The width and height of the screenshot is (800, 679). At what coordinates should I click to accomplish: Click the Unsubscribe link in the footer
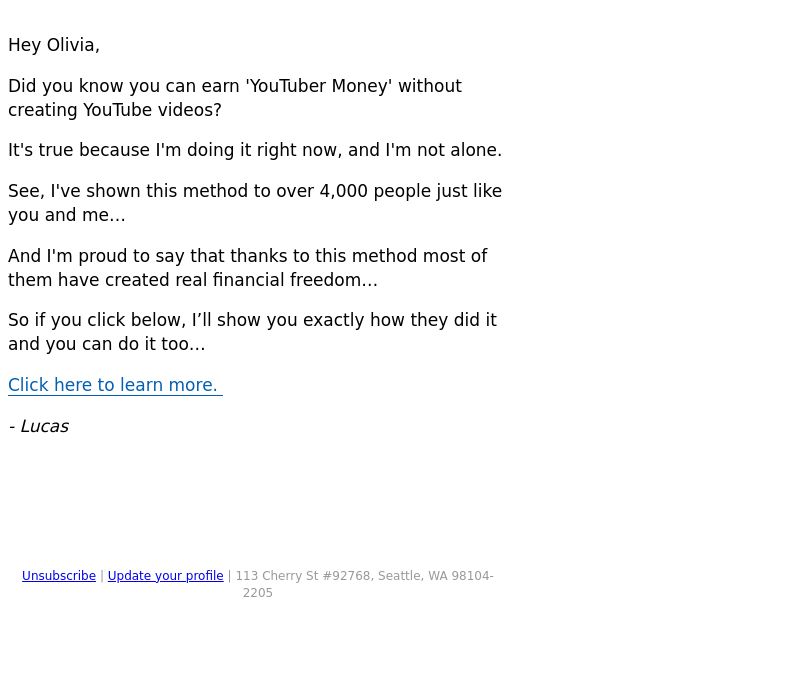click(59, 576)
